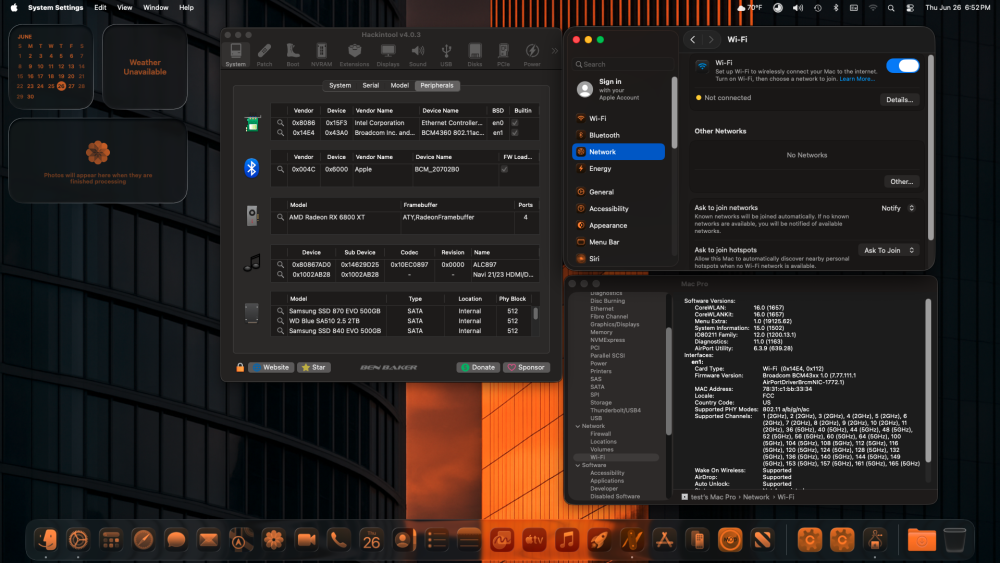Click the magnifier beside AMD Radeon RX 6800 XT
Screen dimensions: 1000x563
[x=280, y=217]
